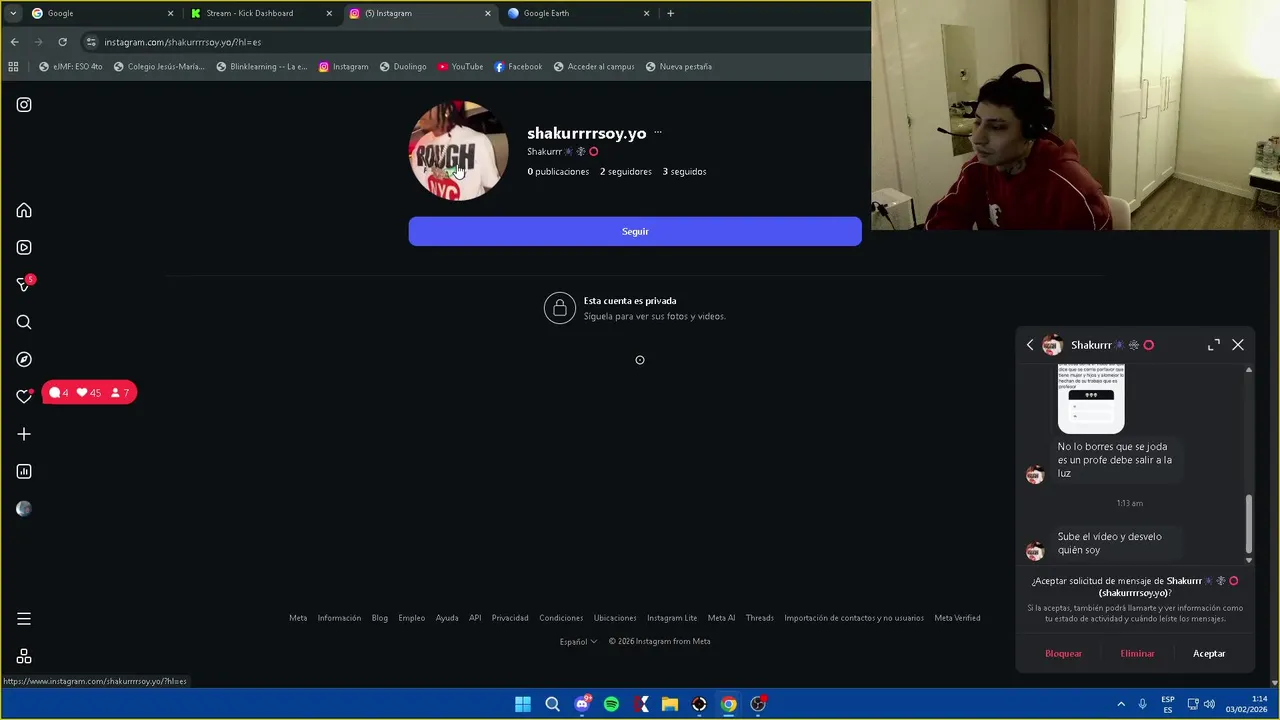Close the Google Earth tab
This screenshot has height=720, width=1280.
646,13
